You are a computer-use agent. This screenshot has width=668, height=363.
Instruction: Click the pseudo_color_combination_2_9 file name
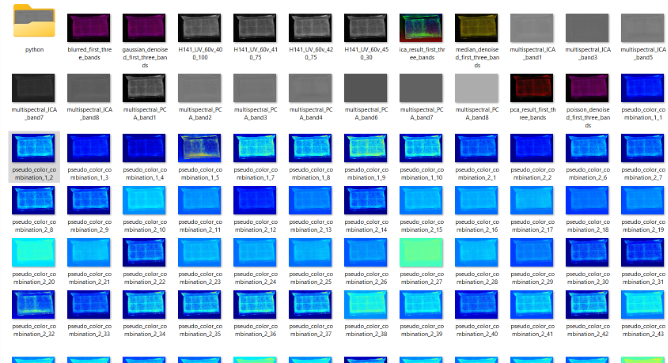click(89, 225)
